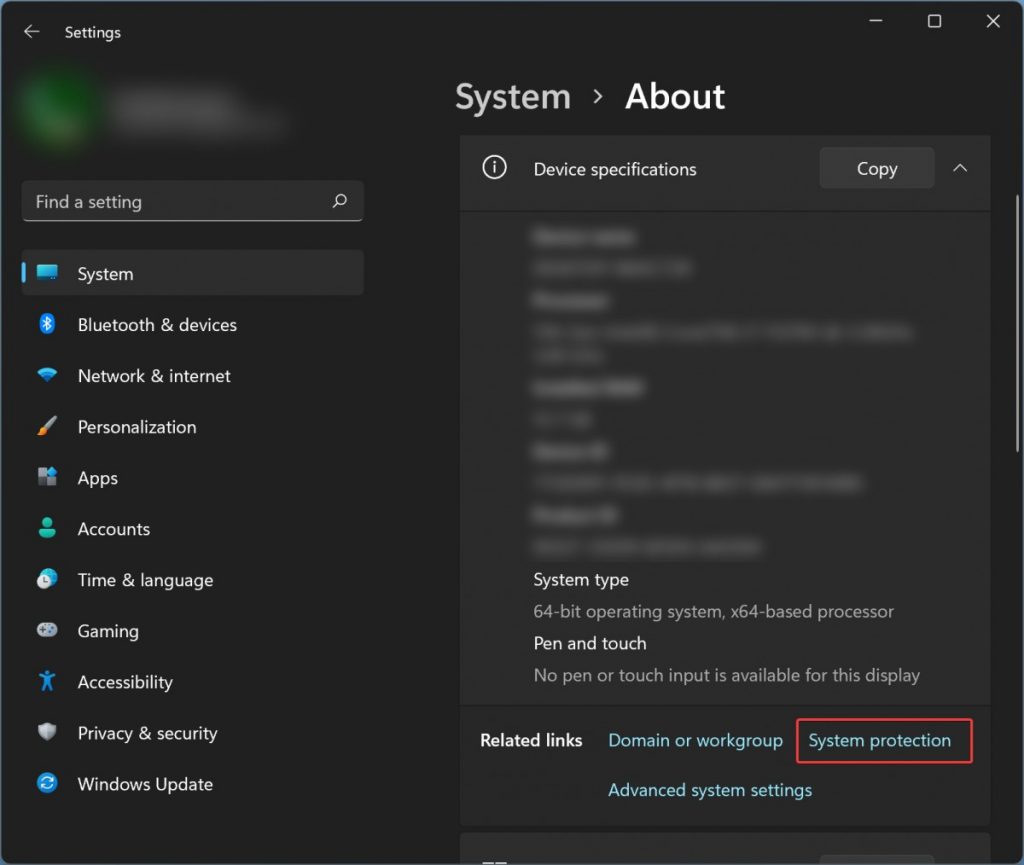This screenshot has height=865, width=1024.
Task: Click the vertical scrollbar on right
Action: coord(1017,323)
